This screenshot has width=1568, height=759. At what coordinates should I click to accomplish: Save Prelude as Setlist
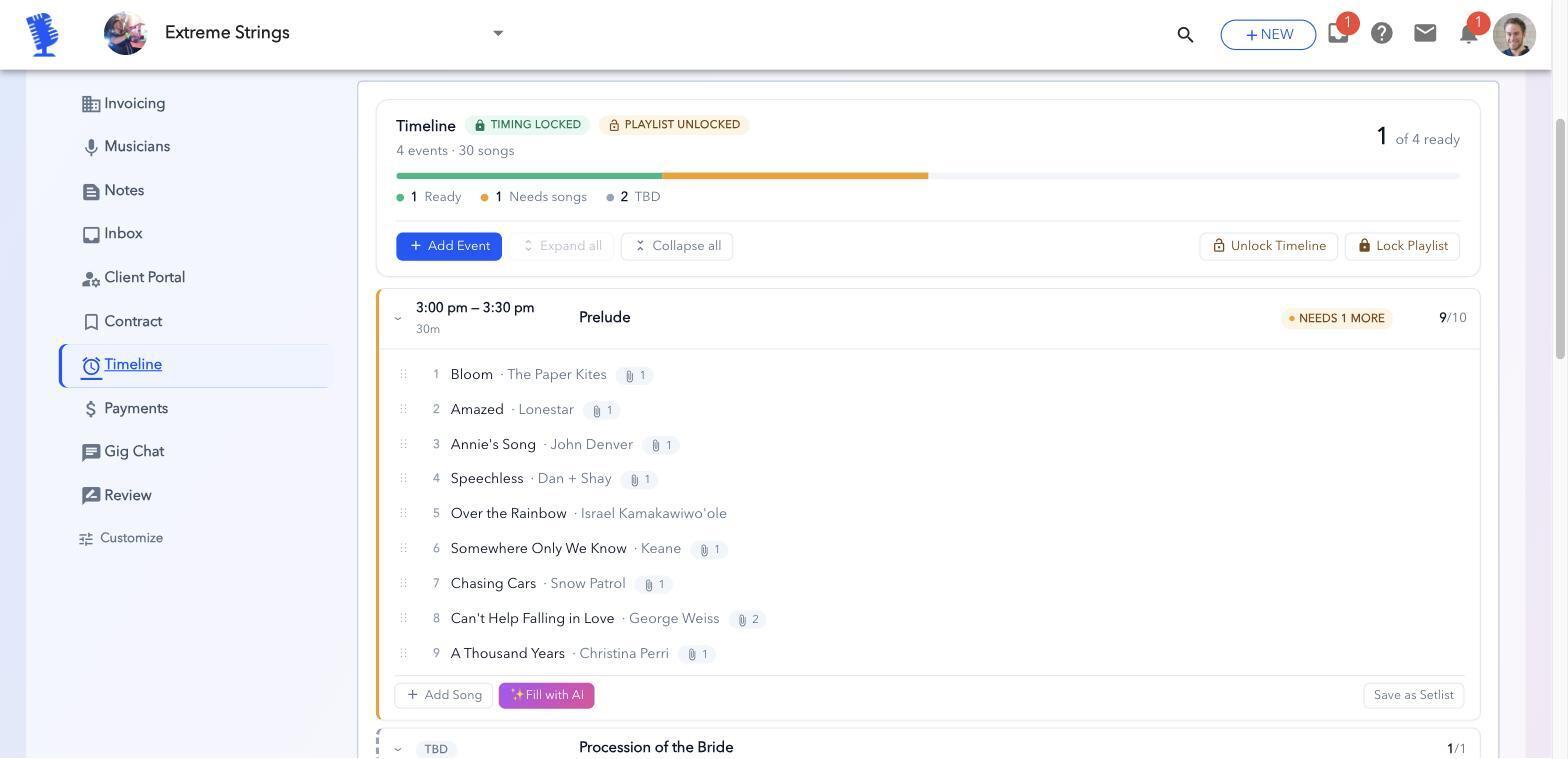tap(1414, 696)
